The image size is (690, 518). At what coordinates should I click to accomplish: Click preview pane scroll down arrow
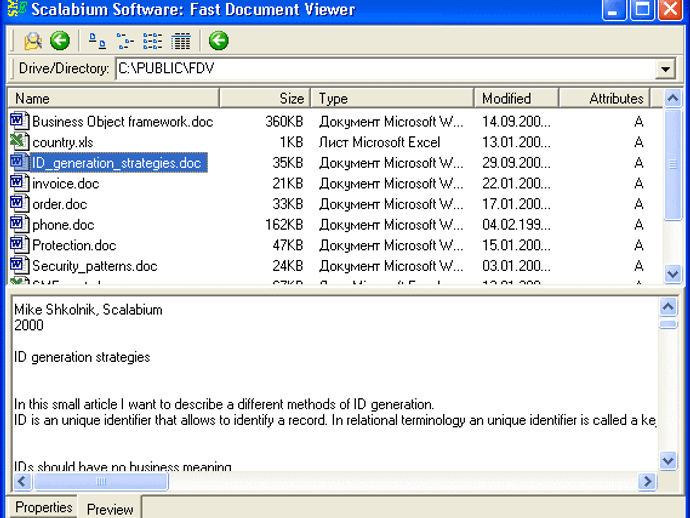pyautogui.click(x=668, y=461)
